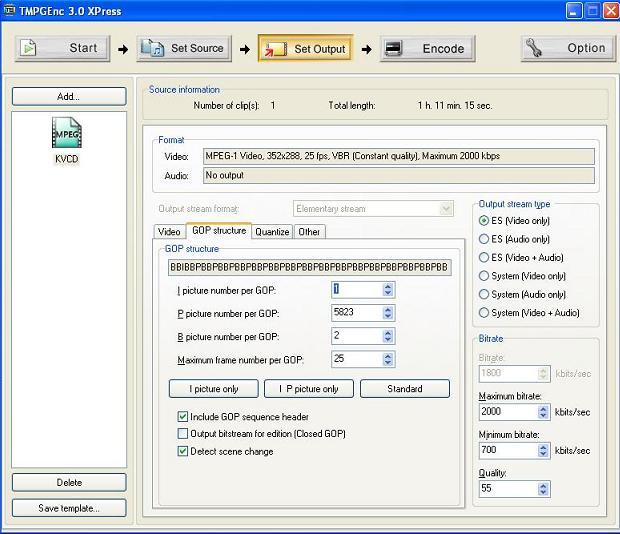
Task: Select System (Video + Audio) stream type
Action: pyautogui.click(x=484, y=313)
